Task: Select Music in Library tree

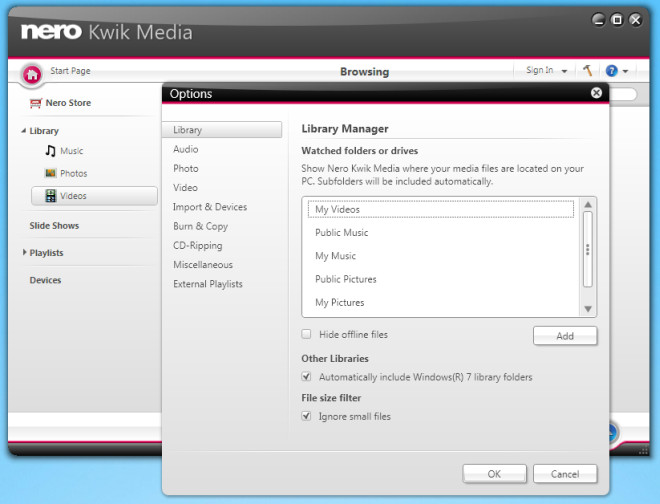Action: pyautogui.click(x=72, y=151)
